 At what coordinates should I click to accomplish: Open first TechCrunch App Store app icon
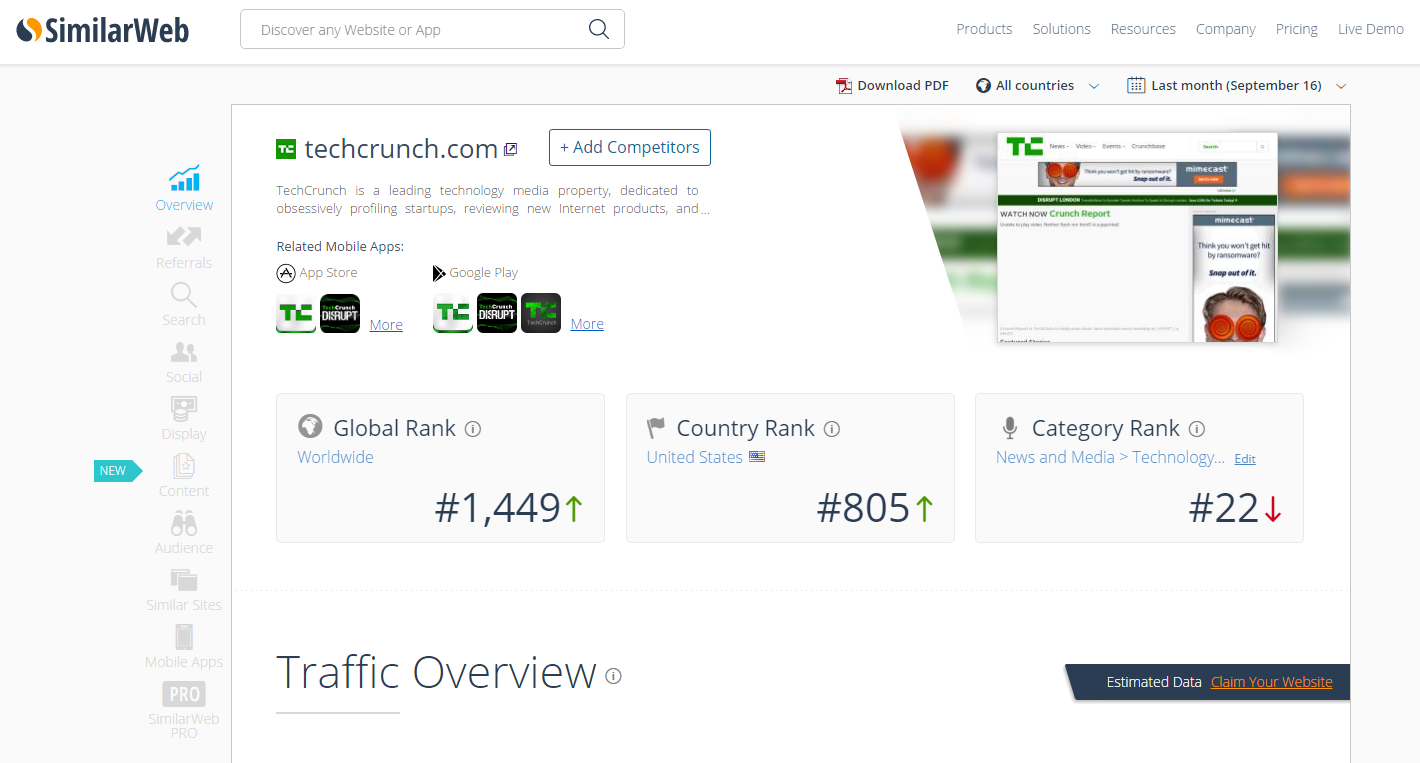[x=296, y=313]
